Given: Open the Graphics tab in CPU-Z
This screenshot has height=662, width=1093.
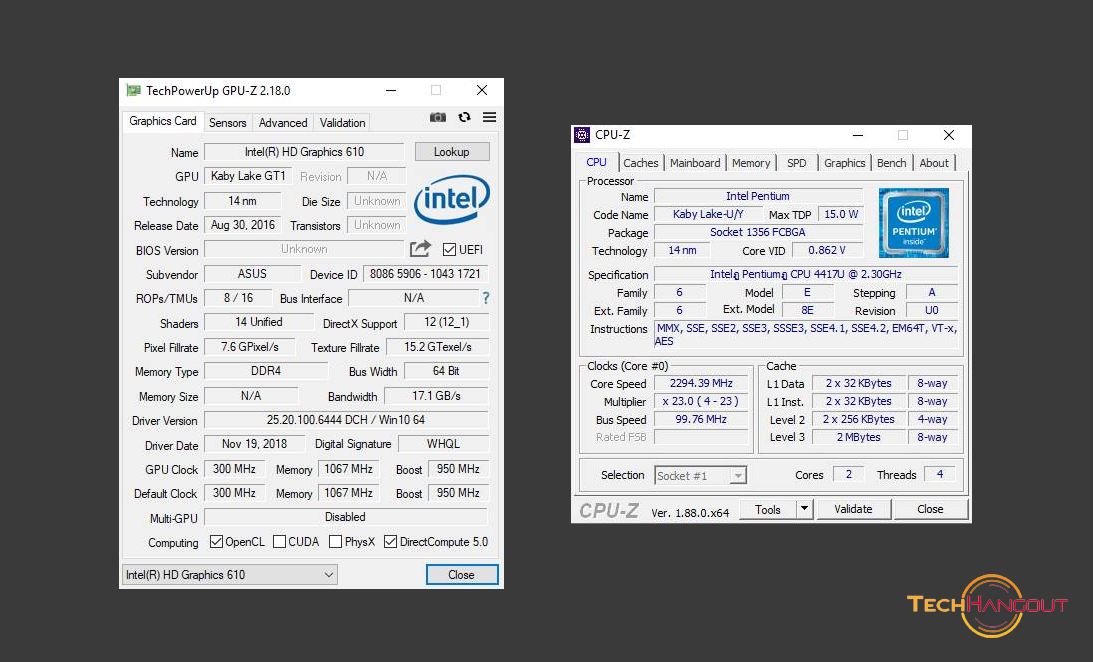Looking at the screenshot, I should click(x=845, y=163).
